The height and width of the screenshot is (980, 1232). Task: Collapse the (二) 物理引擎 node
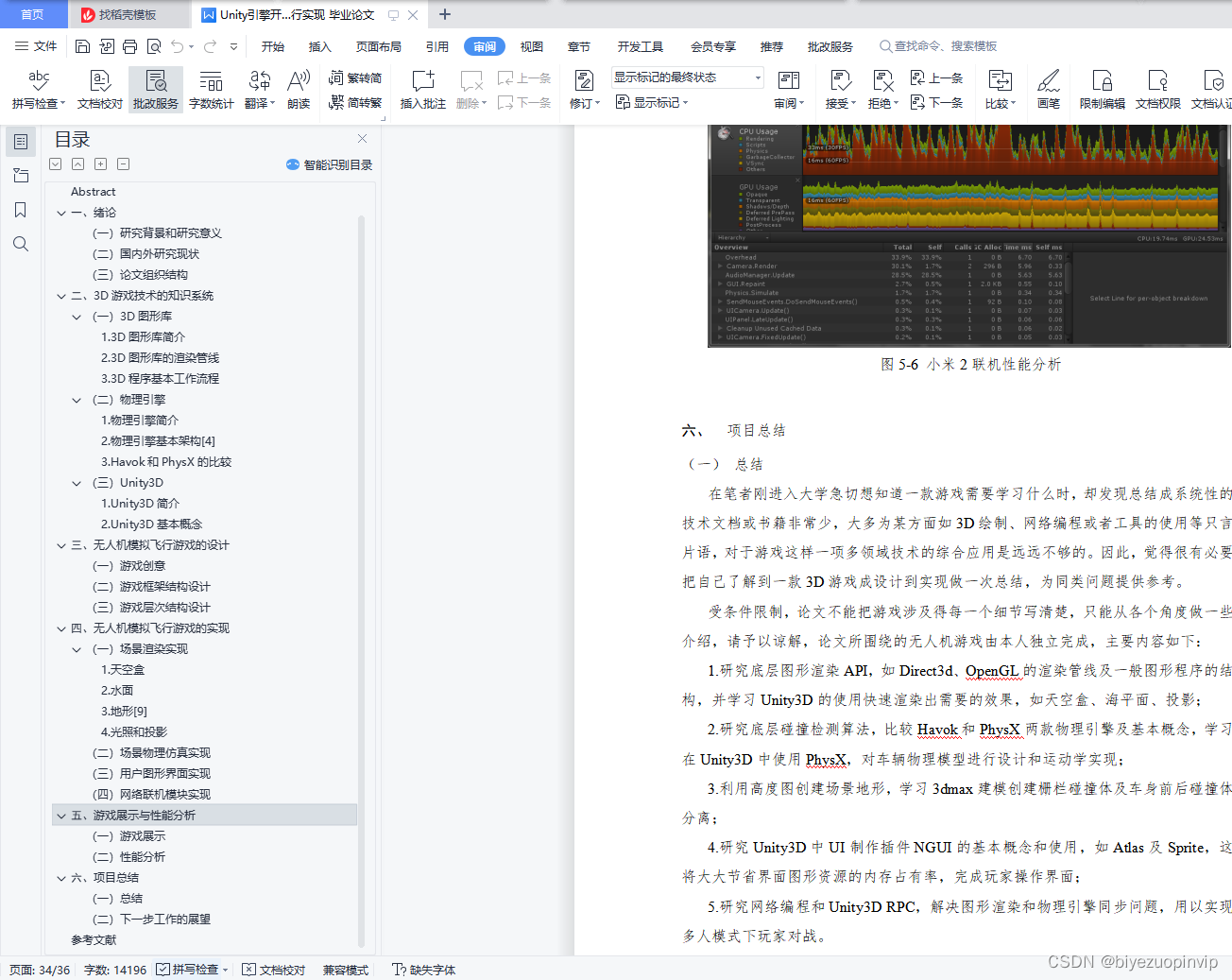tap(77, 400)
